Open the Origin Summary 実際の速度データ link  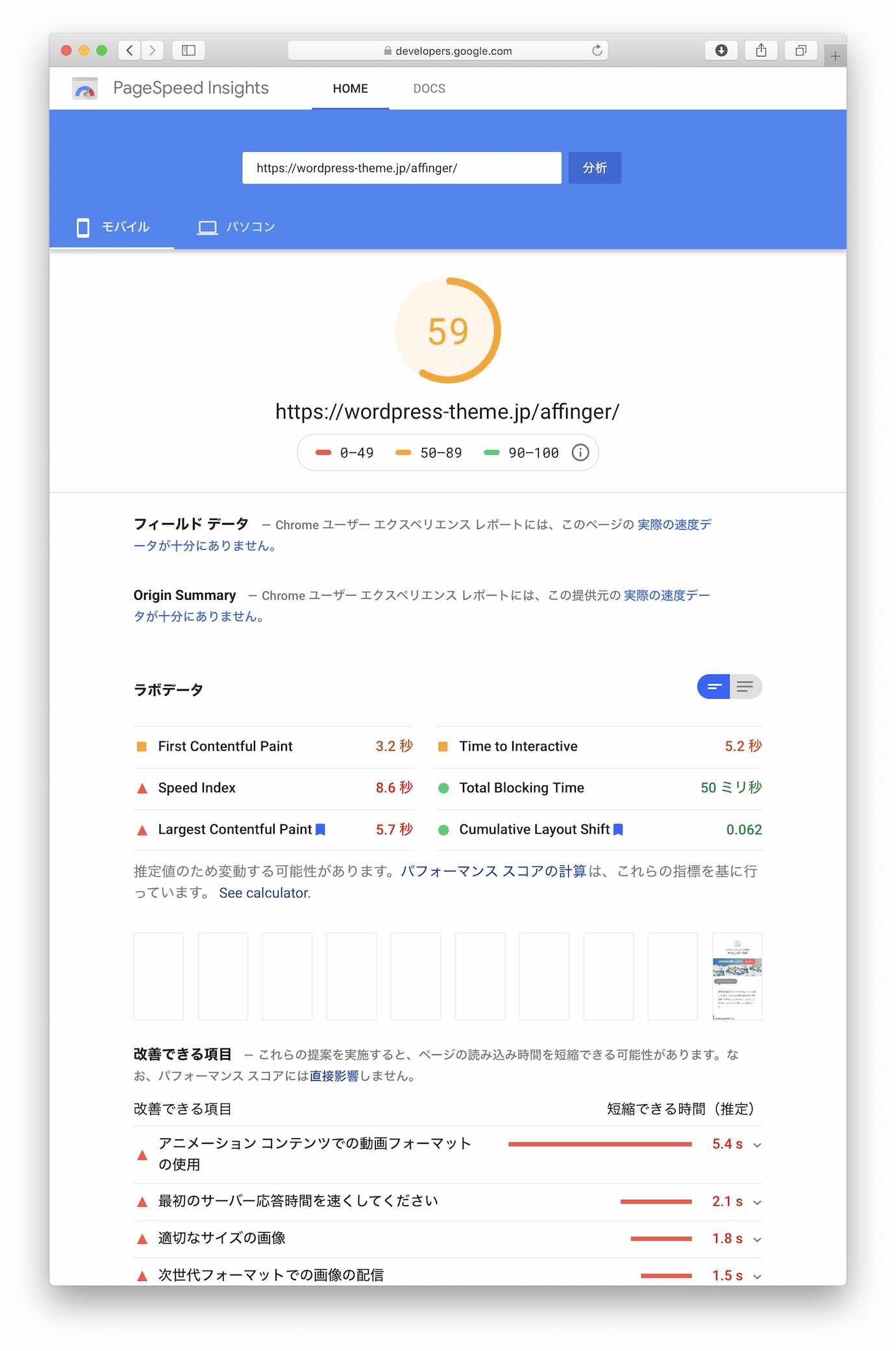[x=667, y=595]
